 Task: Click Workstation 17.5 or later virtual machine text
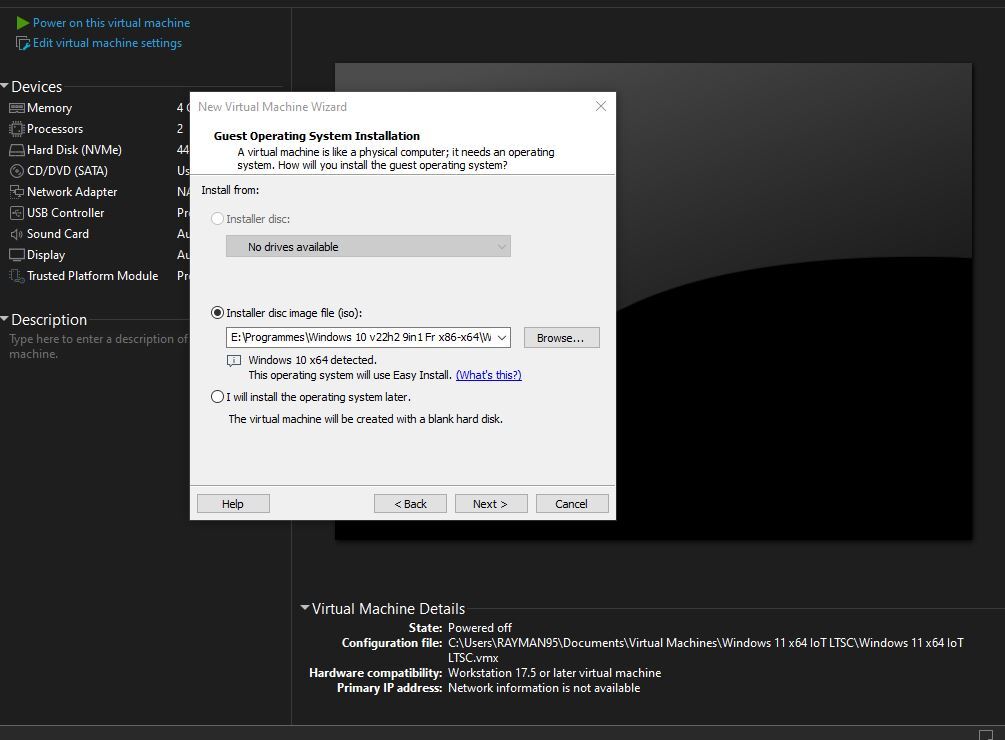pyautogui.click(x=554, y=673)
